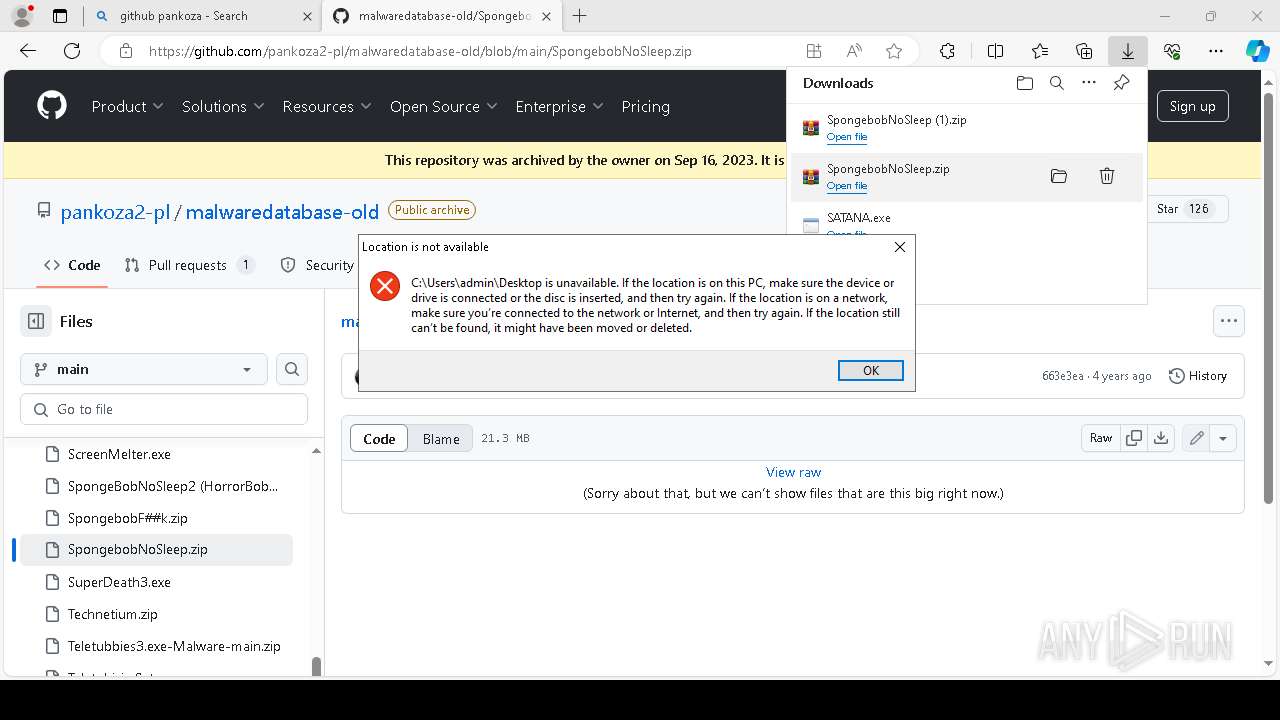The image size is (1280, 720).
Task: Delete SpongebobNoSleep.zip download entry
Action: pos(1107,176)
